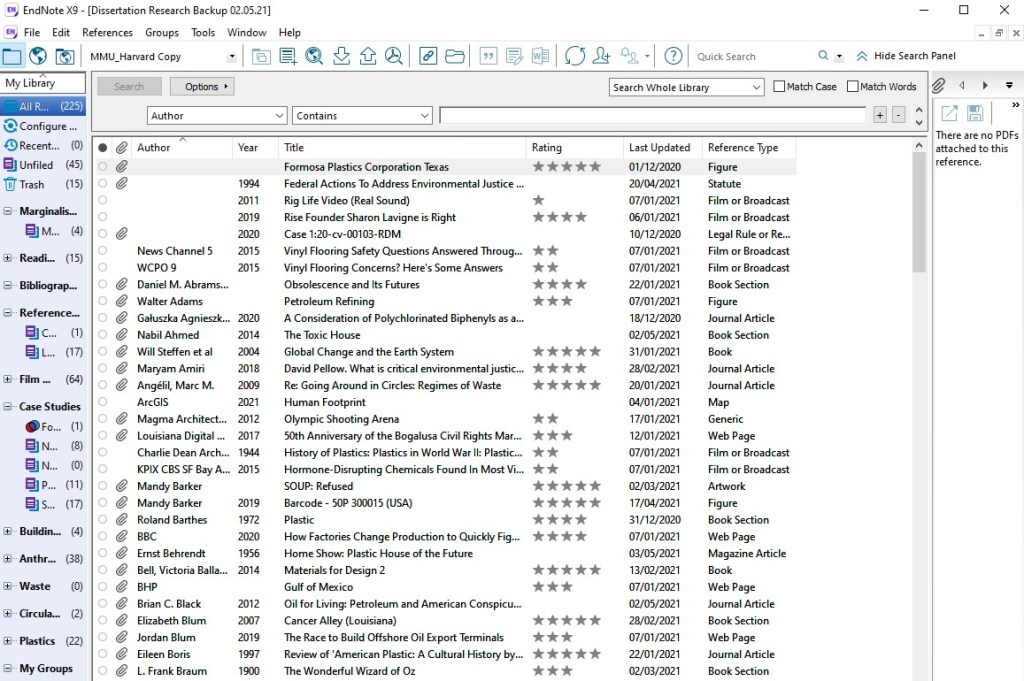Click the Sync Library icon
This screenshot has width=1024, height=681.
574,56
